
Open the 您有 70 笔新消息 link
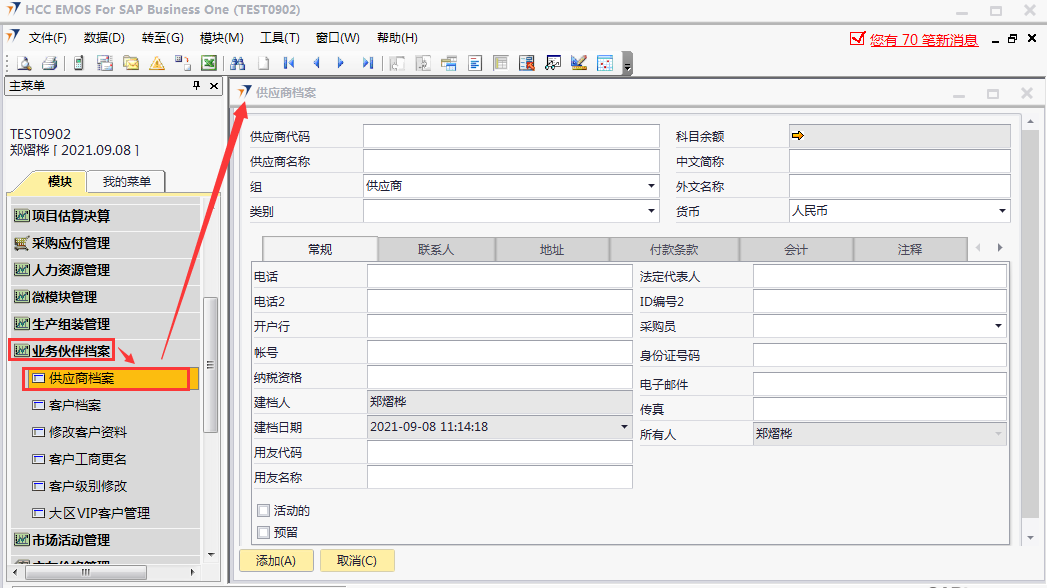click(x=923, y=40)
